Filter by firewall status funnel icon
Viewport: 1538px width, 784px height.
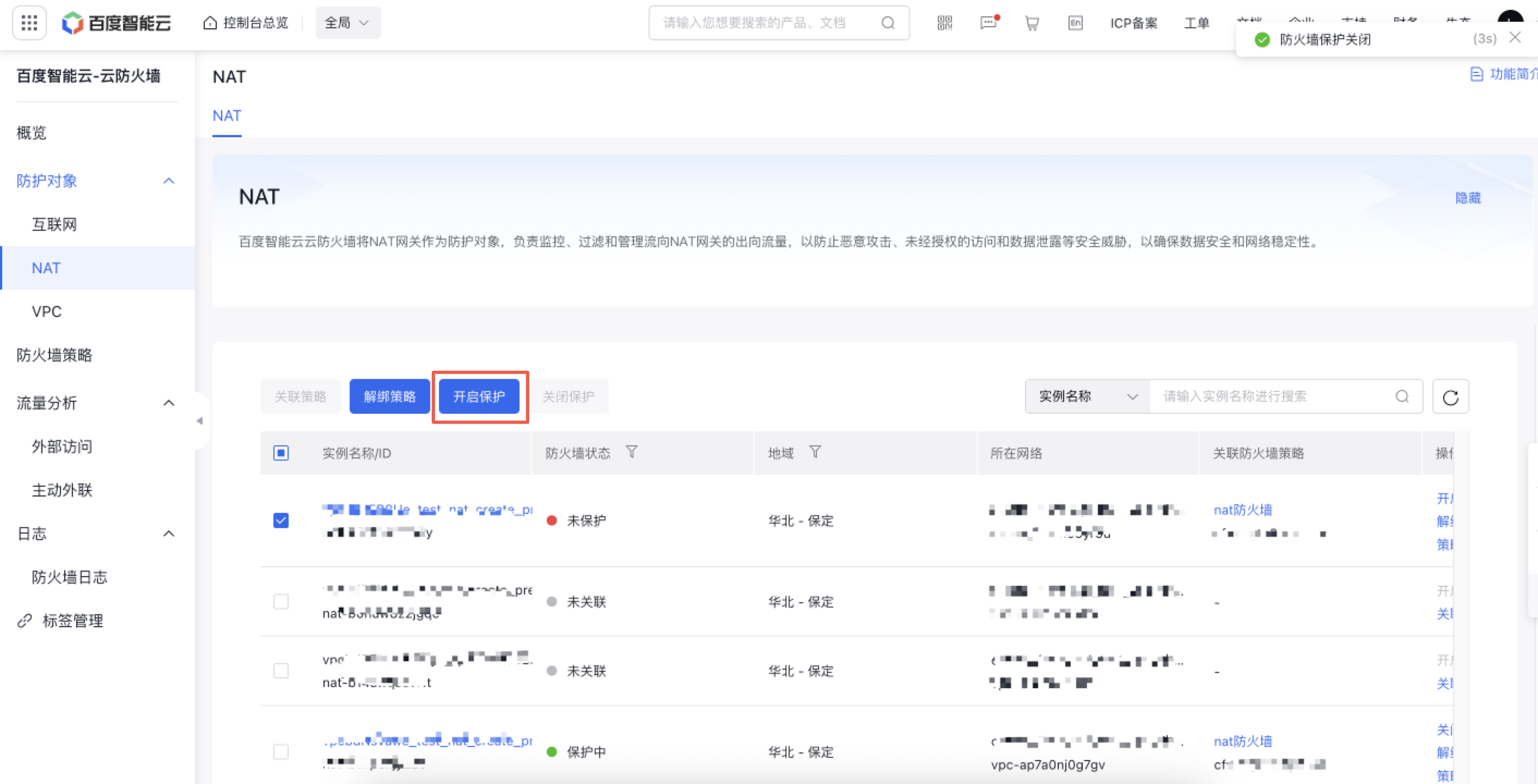tap(632, 452)
